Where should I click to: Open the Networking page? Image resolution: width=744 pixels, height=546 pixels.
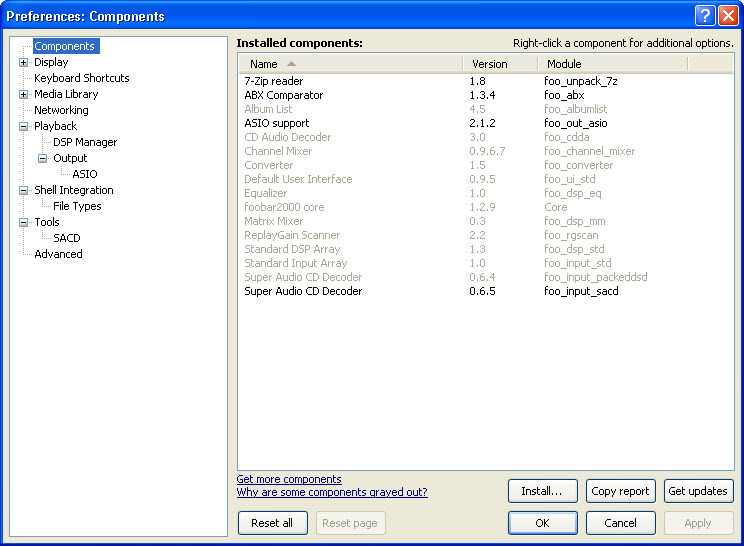click(61, 110)
